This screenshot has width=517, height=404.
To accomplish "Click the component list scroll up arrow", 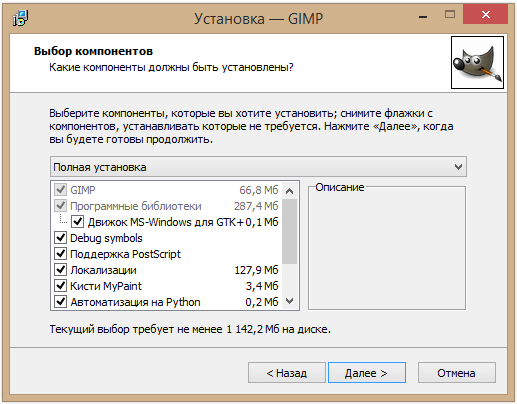I will (290, 191).
